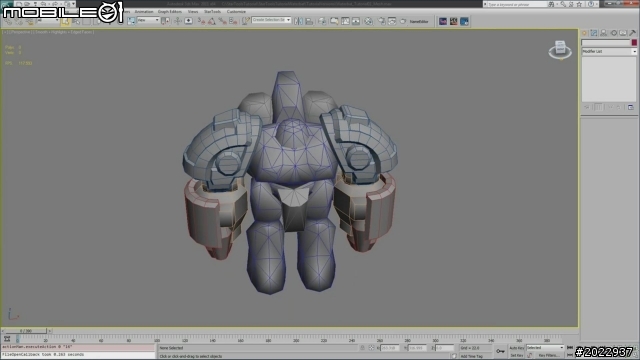The image size is (640, 360).
Task: Click Edit Named Selection Sets icon
Action: click(x=245, y=21)
